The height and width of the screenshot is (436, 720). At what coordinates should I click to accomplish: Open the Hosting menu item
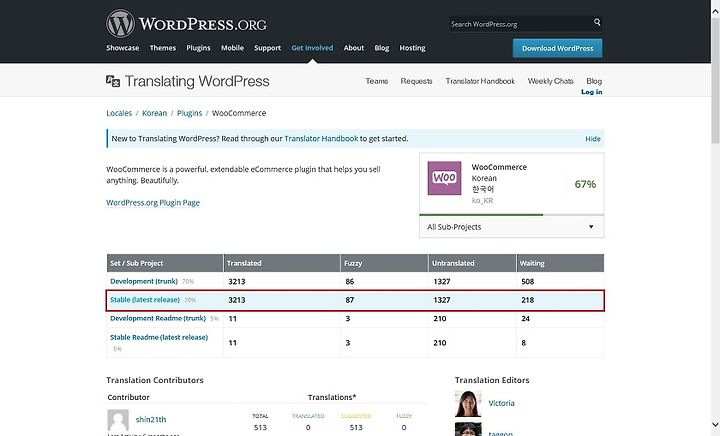(412, 48)
